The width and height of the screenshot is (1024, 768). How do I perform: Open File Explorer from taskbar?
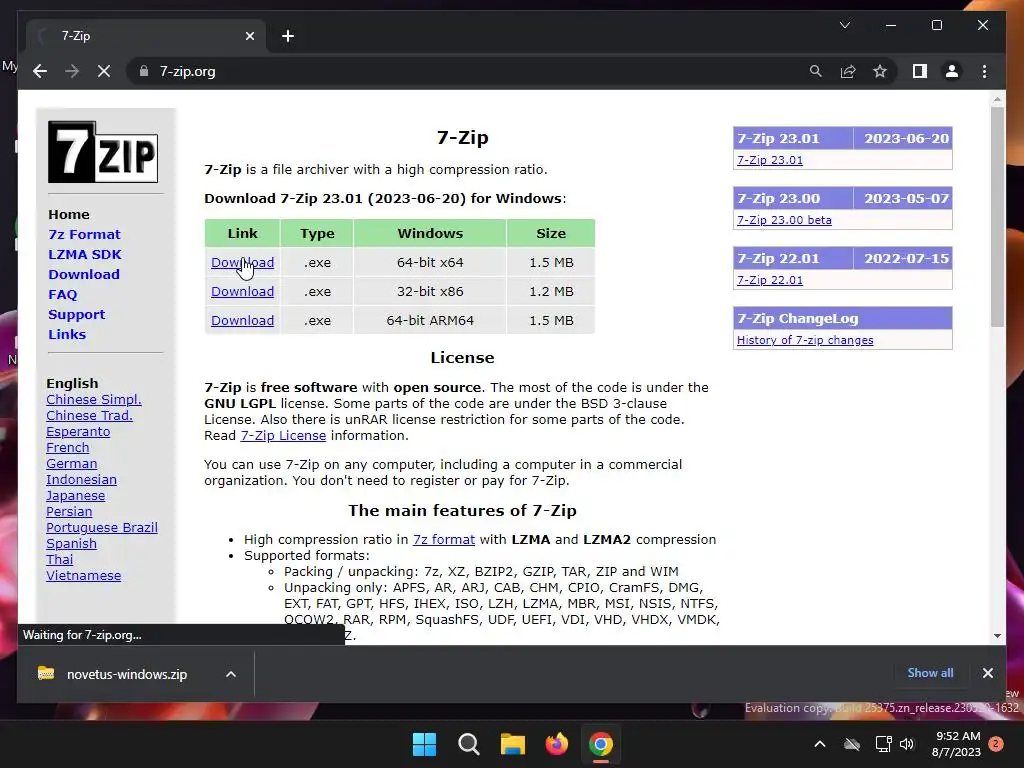tap(513, 744)
